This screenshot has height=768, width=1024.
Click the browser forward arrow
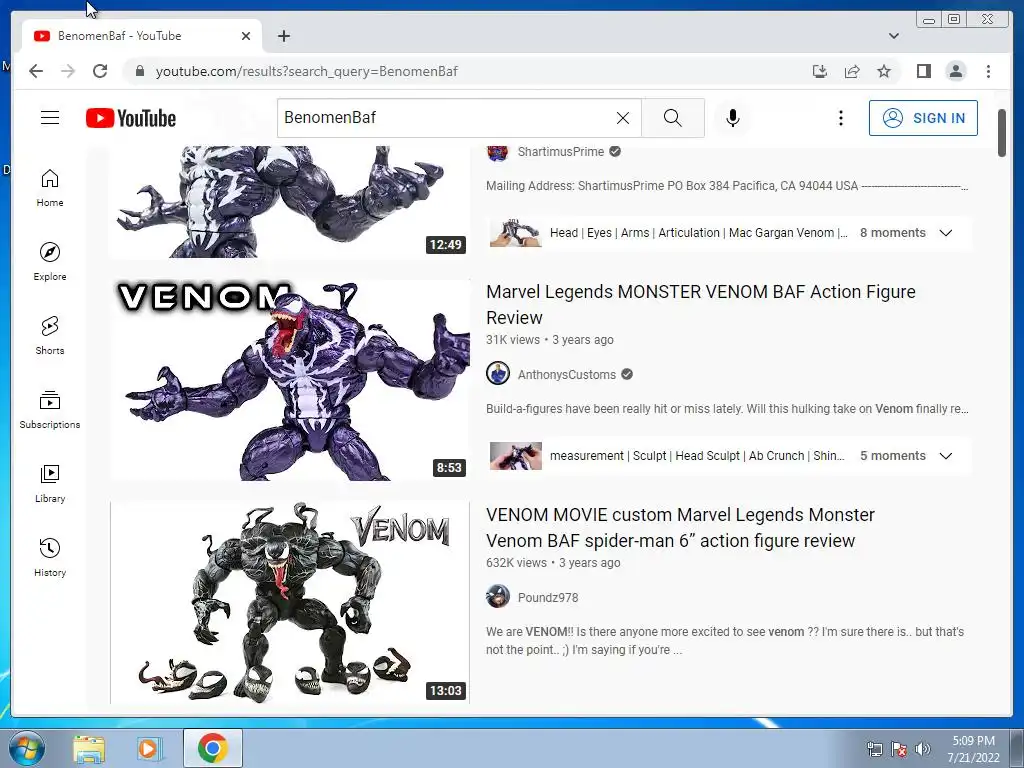tap(68, 71)
